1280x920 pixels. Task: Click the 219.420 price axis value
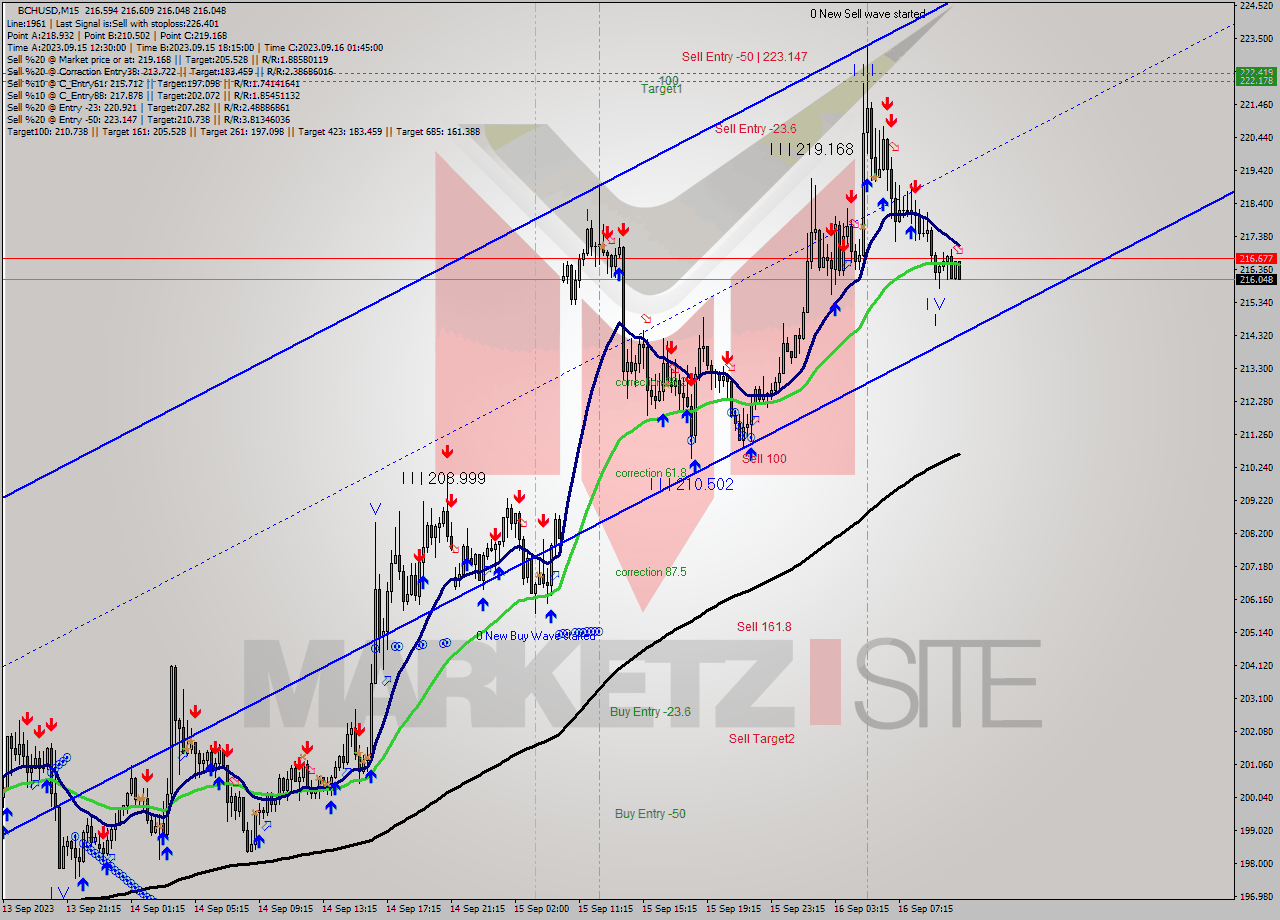point(1255,171)
